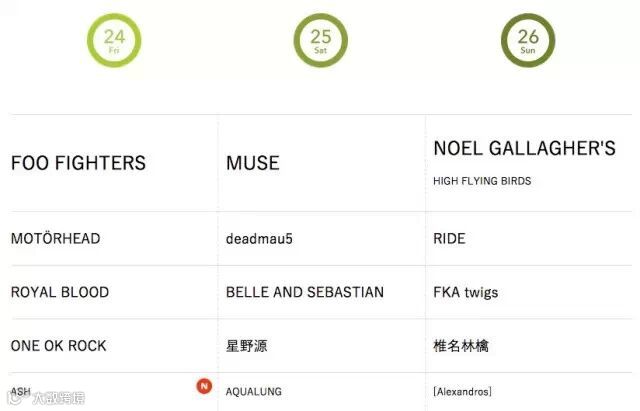Open the FKA twigs artist entry
This screenshot has height=411, width=640.
[x=466, y=293]
